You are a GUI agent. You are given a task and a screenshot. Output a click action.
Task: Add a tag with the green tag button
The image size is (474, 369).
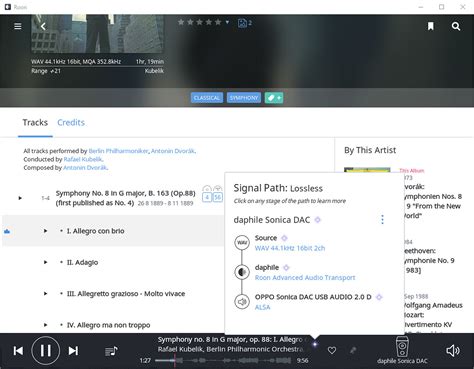tap(274, 98)
